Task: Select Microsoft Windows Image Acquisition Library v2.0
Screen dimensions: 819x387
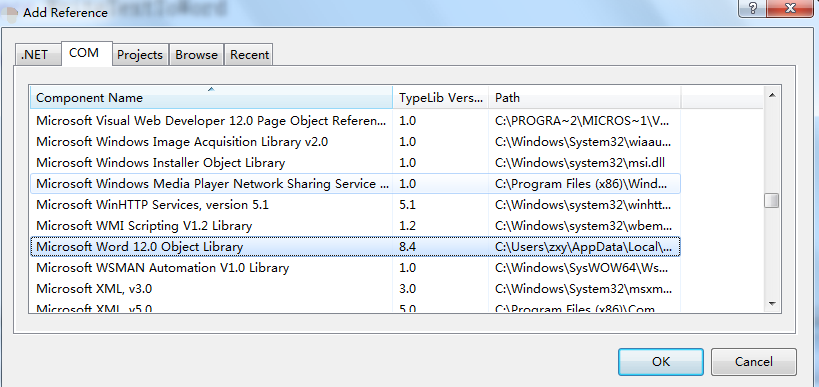Action: (355, 142)
